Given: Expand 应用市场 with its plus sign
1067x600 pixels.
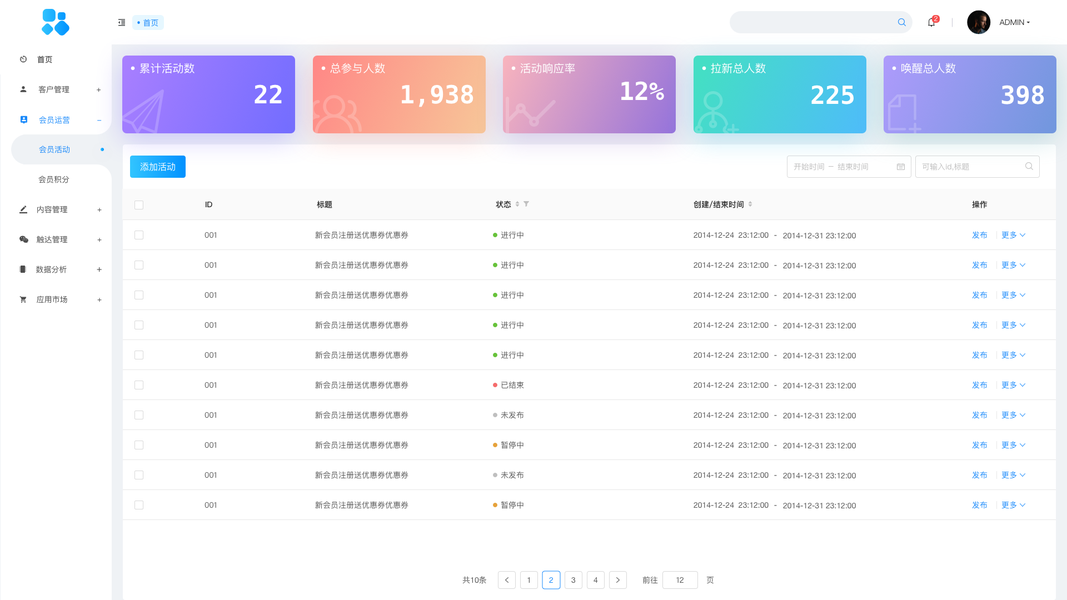Looking at the screenshot, I should (x=99, y=299).
